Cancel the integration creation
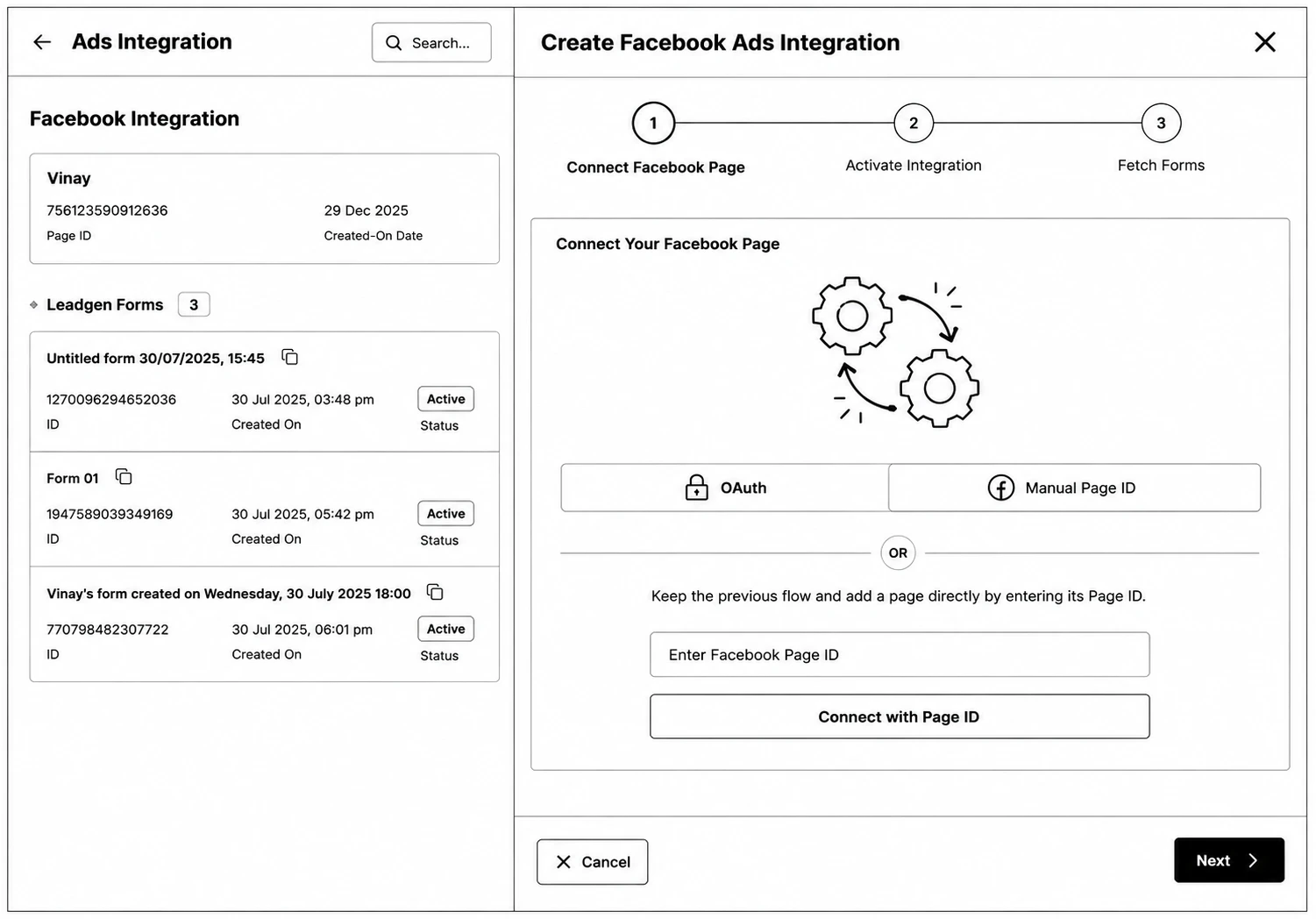 point(593,862)
